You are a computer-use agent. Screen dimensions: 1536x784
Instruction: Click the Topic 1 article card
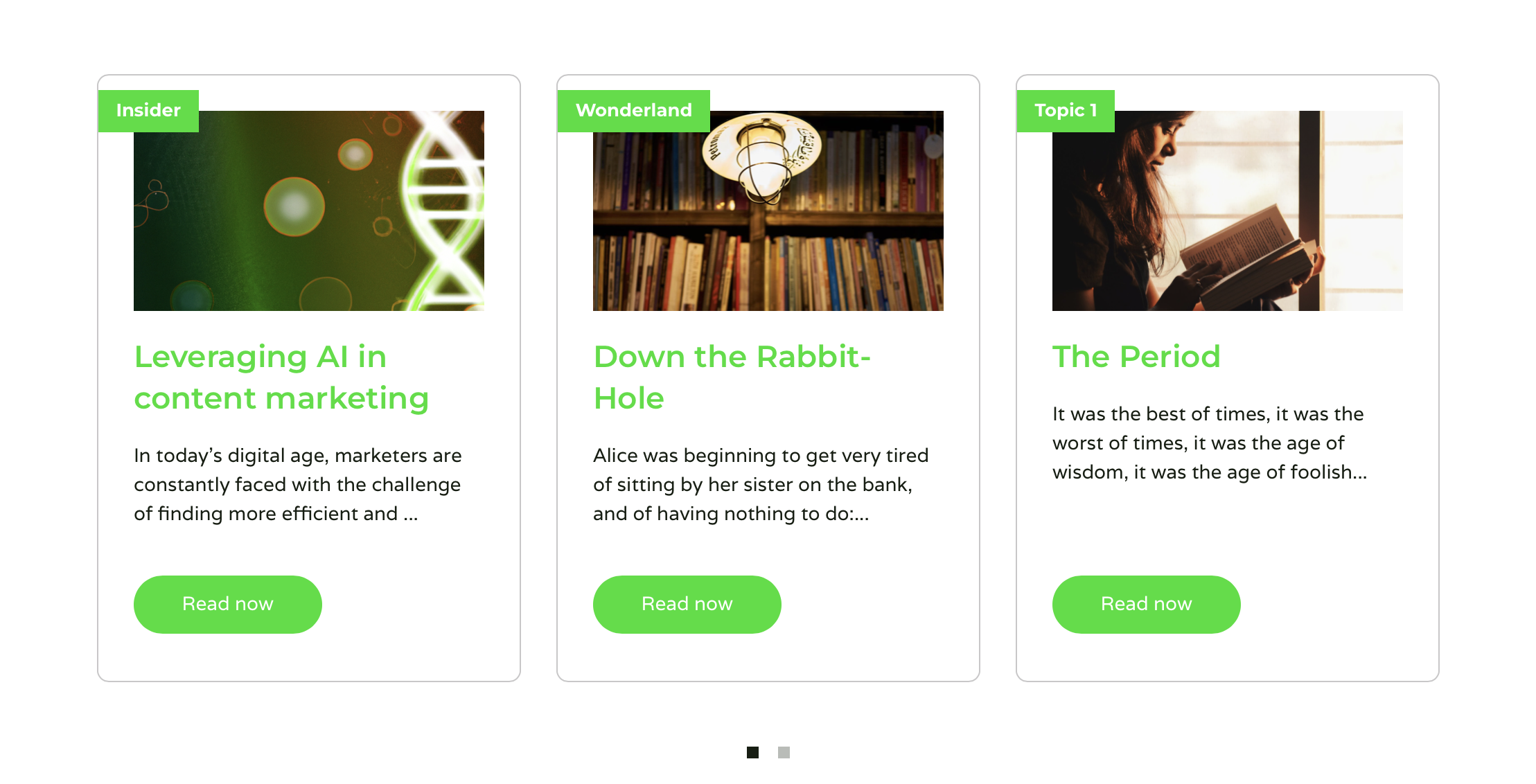1228,378
